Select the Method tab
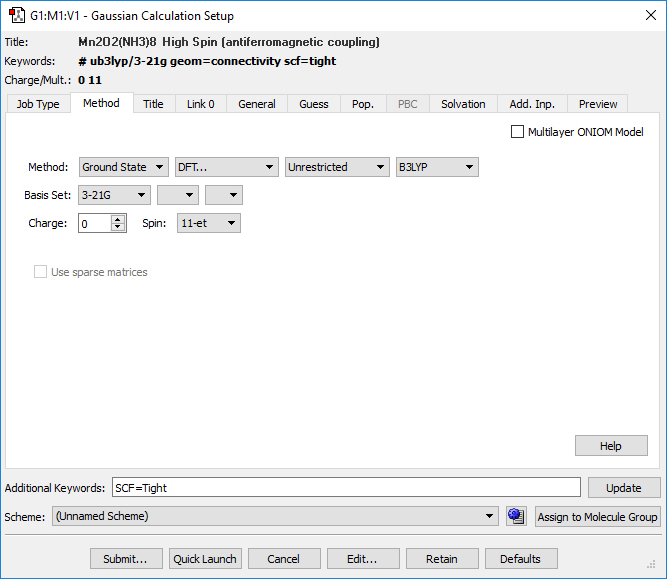 (101, 103)
